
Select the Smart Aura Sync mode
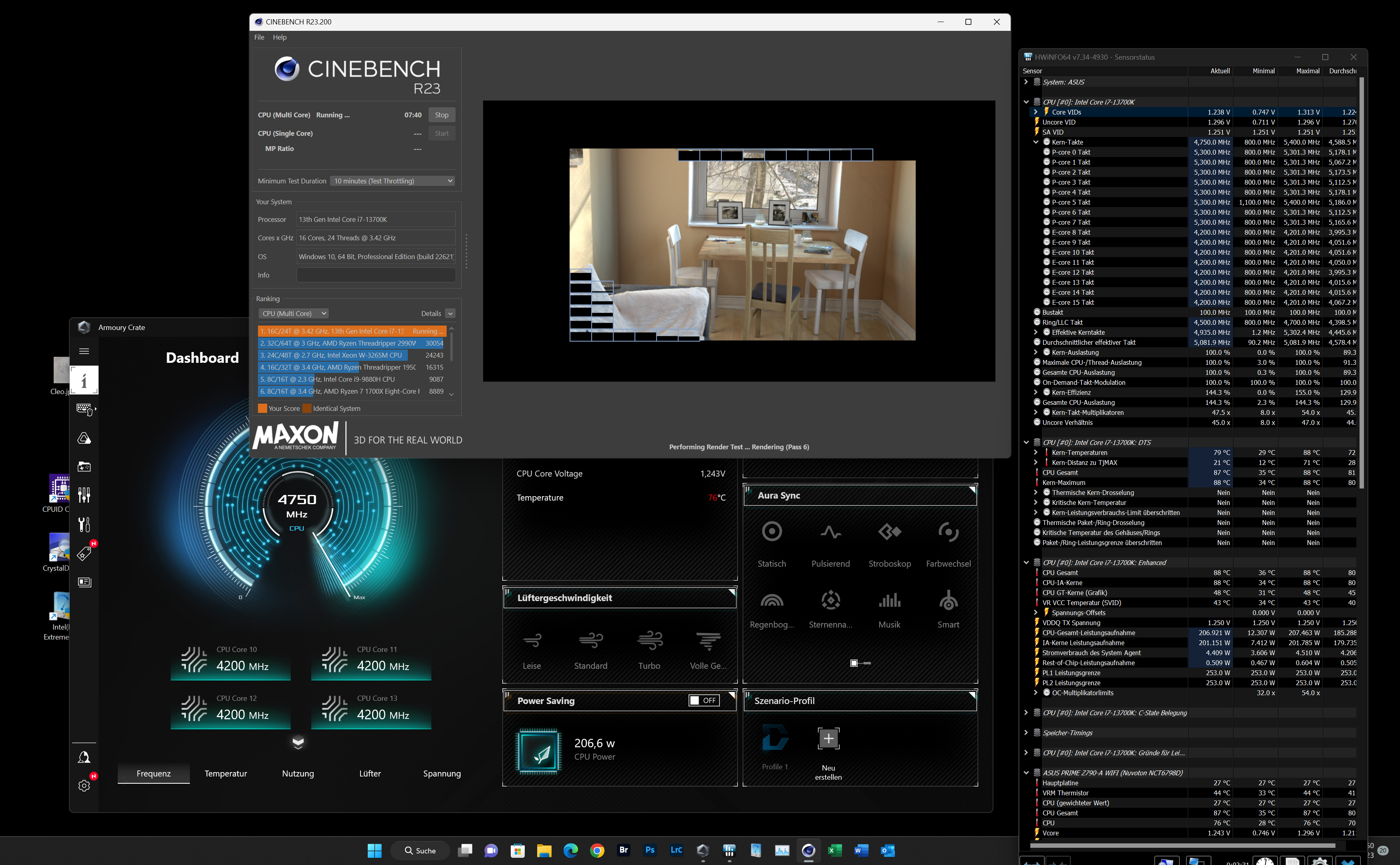948,601
